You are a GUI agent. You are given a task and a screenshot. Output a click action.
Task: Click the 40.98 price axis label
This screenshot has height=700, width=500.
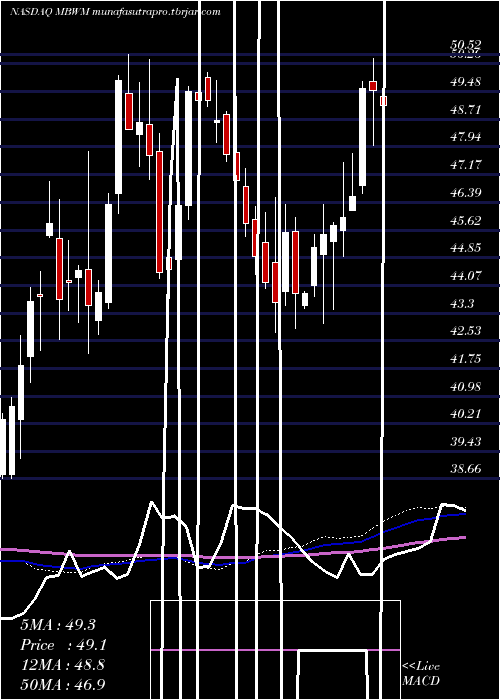pos(466,386)
